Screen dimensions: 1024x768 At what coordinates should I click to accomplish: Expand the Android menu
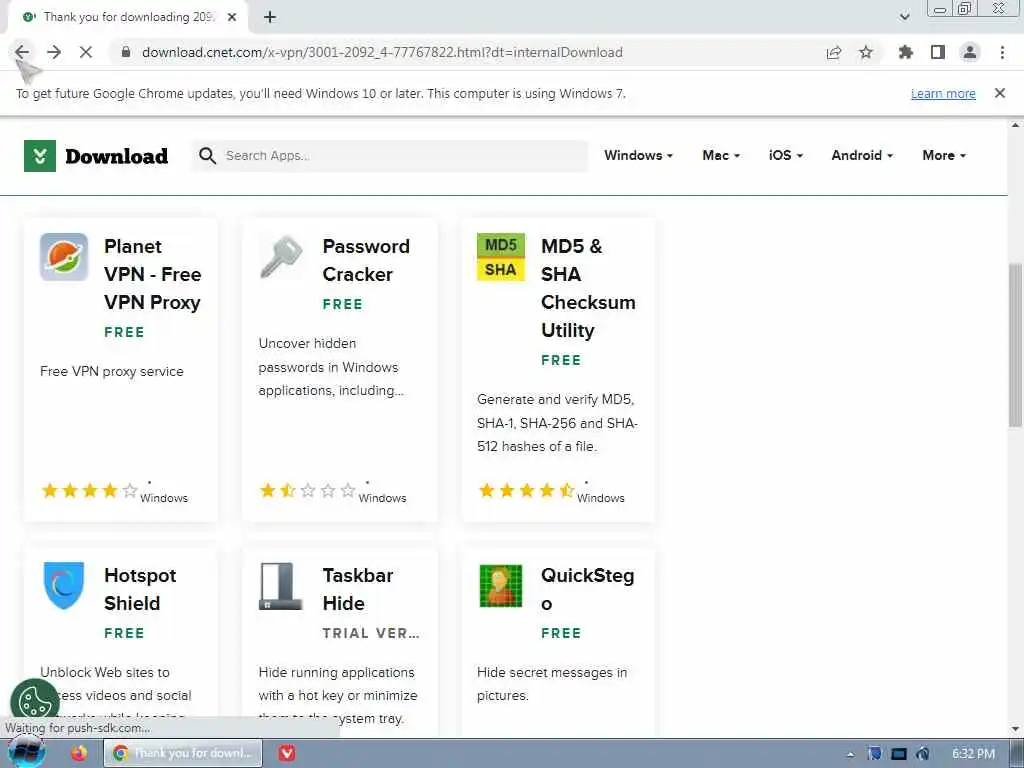862,155
